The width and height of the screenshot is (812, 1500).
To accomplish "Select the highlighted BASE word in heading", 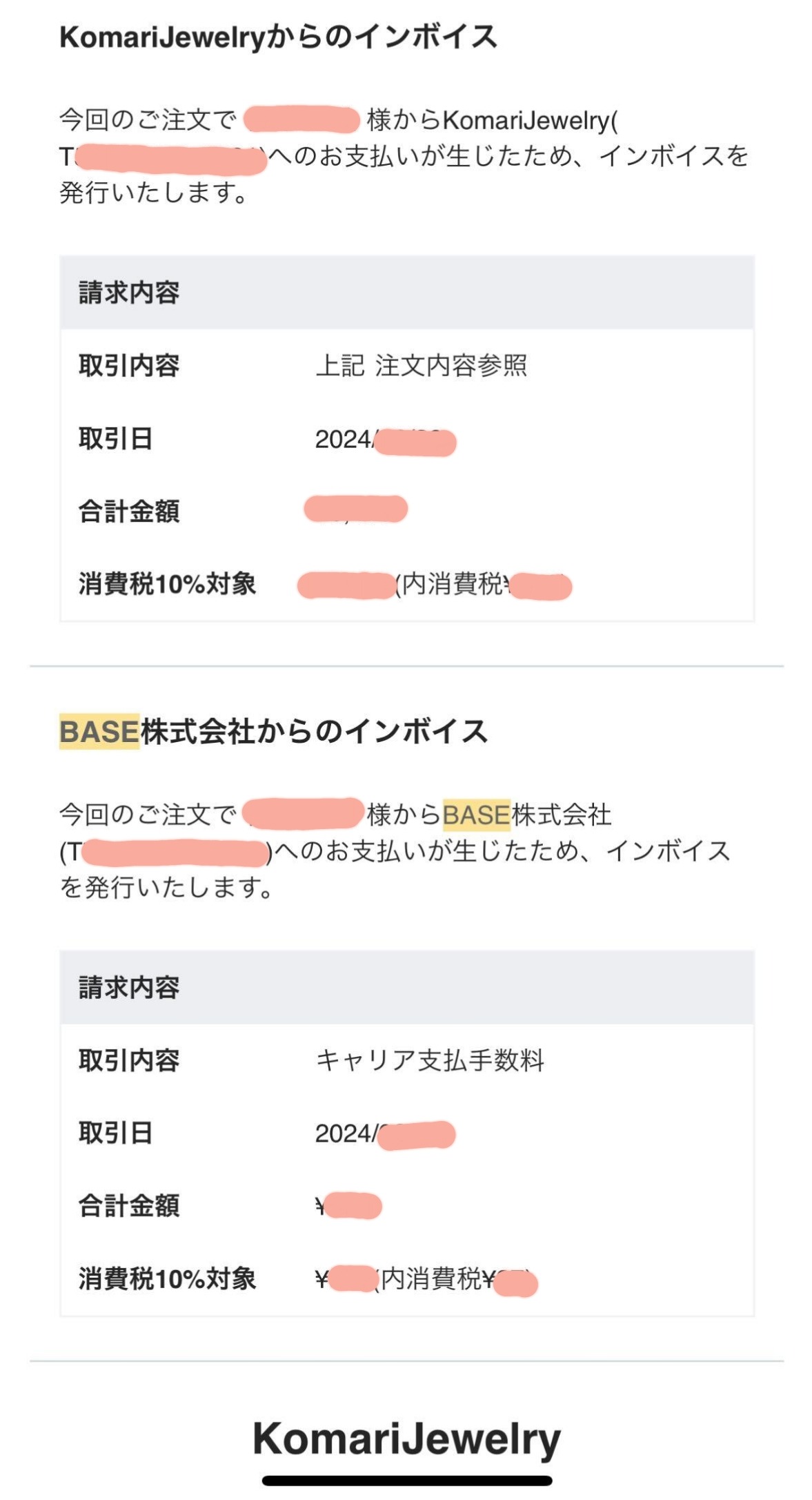I will [99, 732].
